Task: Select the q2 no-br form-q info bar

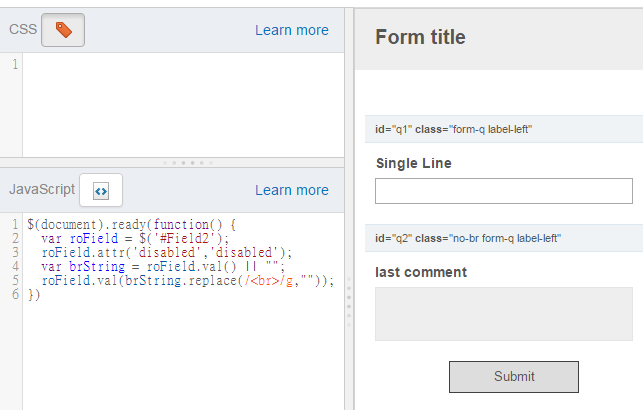Action: point(504,238)
